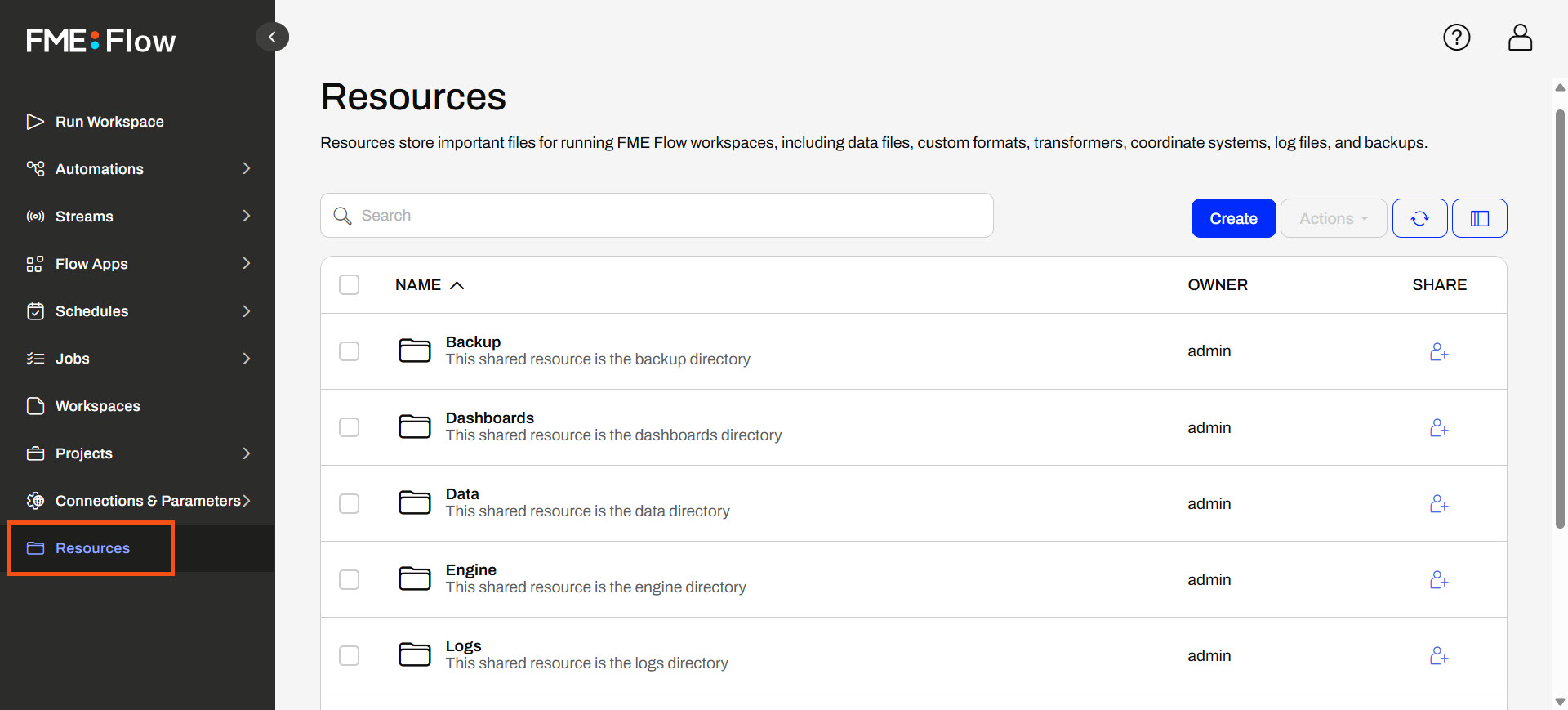Go to Workspaces in the sidebar
Image resolution: width=1568 pixels, height=710 pixels.
[x=97, y=406]
